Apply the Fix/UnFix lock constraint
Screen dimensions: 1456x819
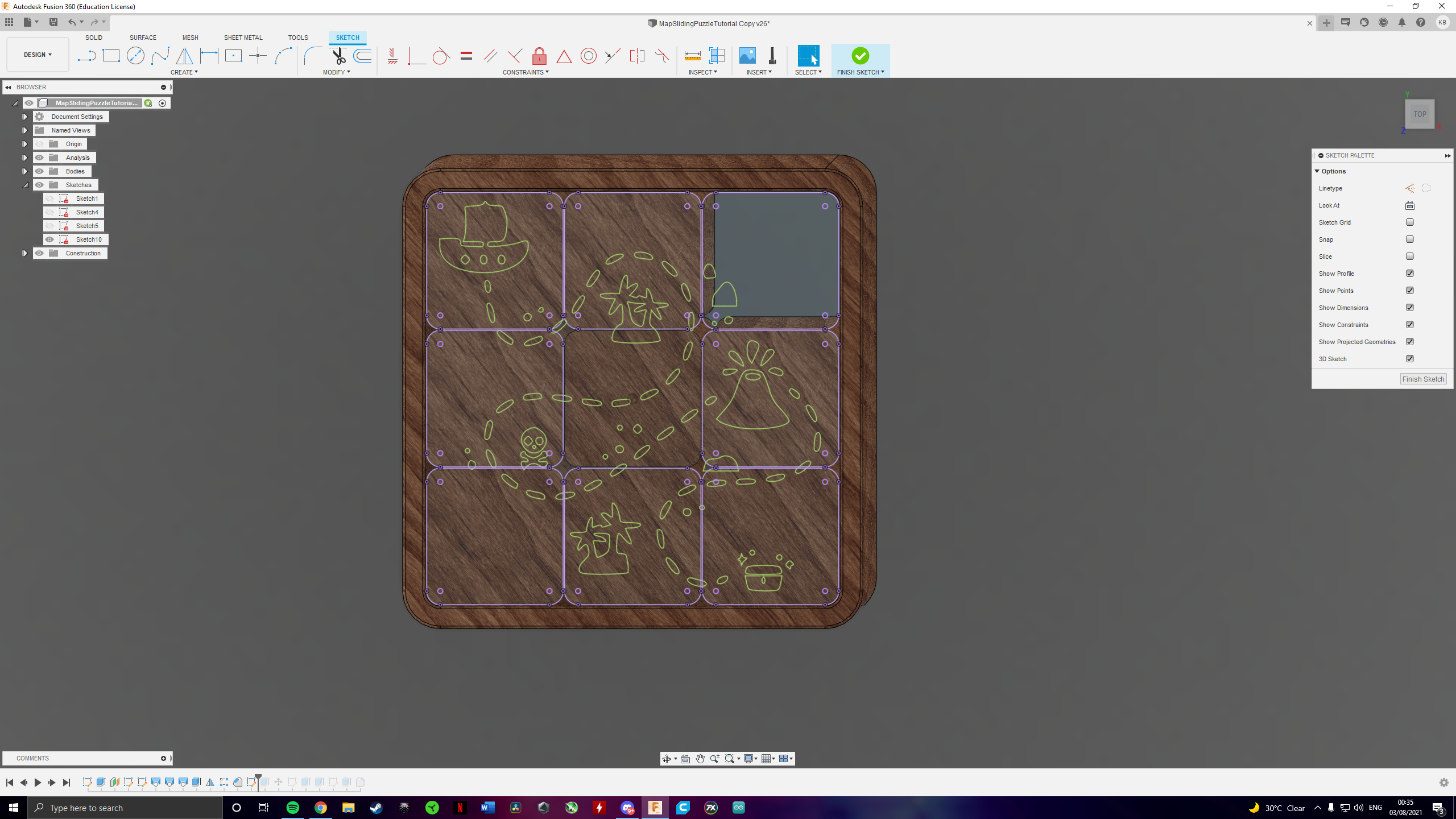point(539,56)
